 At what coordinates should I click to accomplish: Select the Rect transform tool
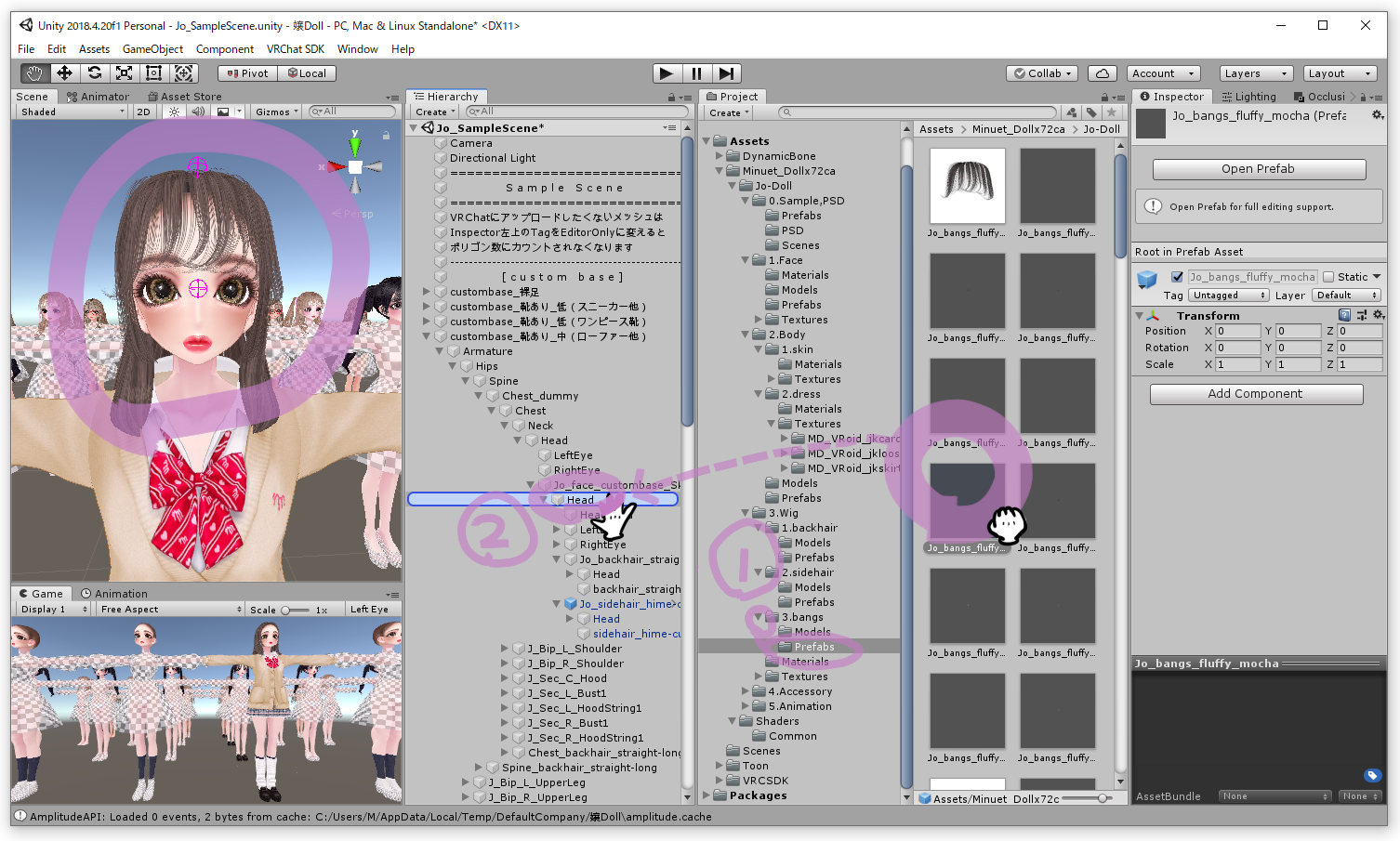click(x=153, y=72)
